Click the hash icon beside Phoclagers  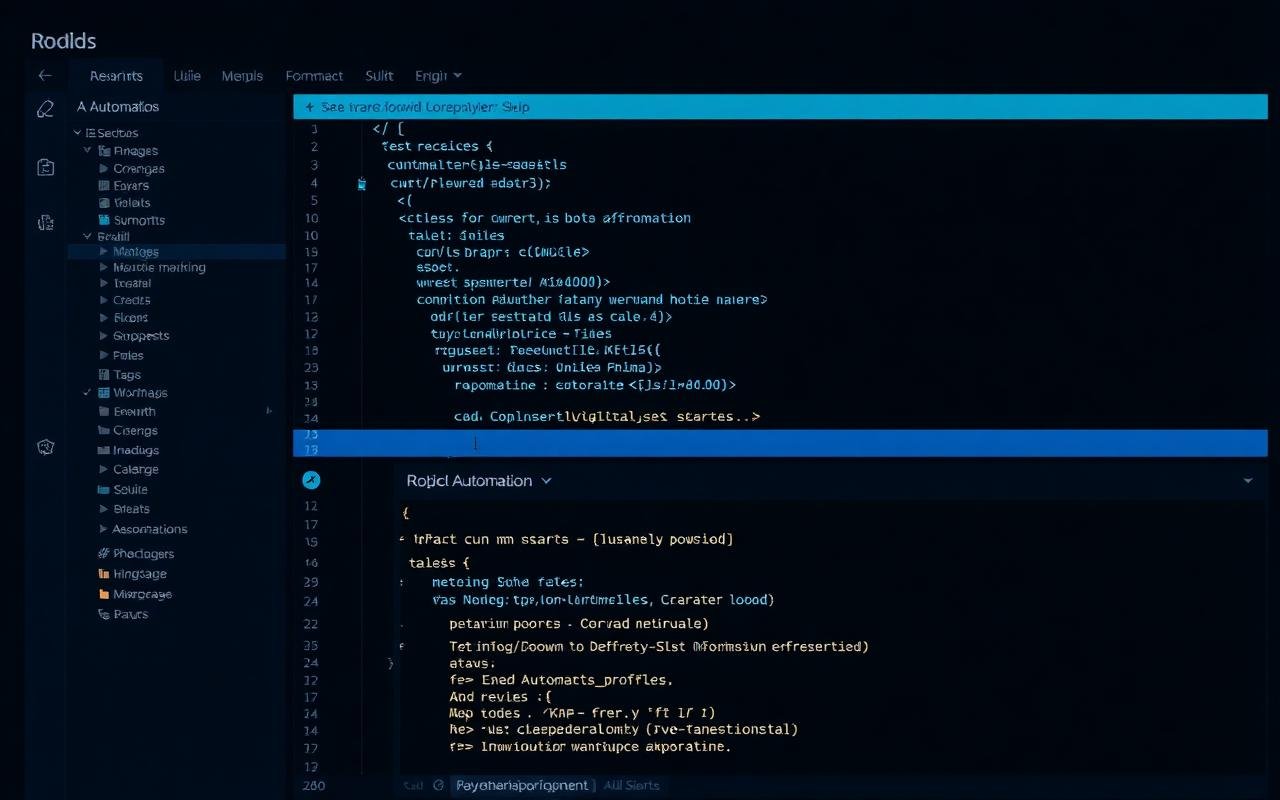104,553
